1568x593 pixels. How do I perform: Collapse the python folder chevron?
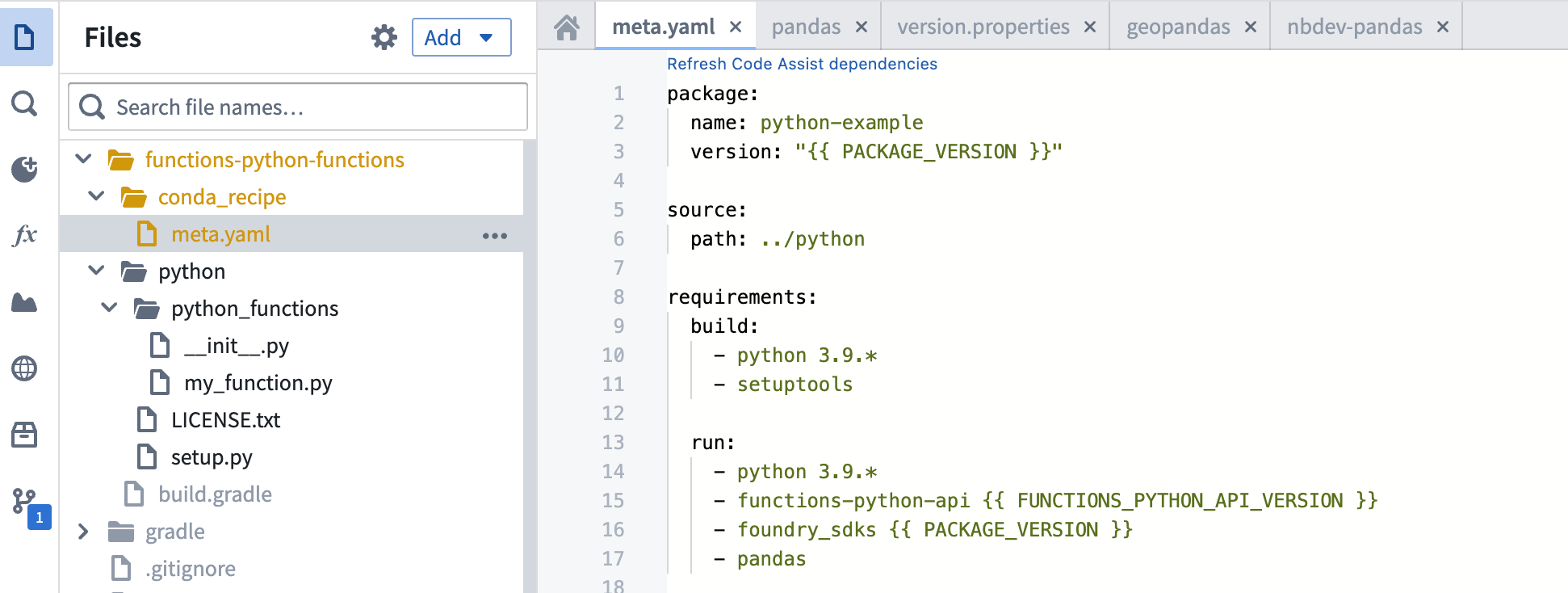pos(96,271)
